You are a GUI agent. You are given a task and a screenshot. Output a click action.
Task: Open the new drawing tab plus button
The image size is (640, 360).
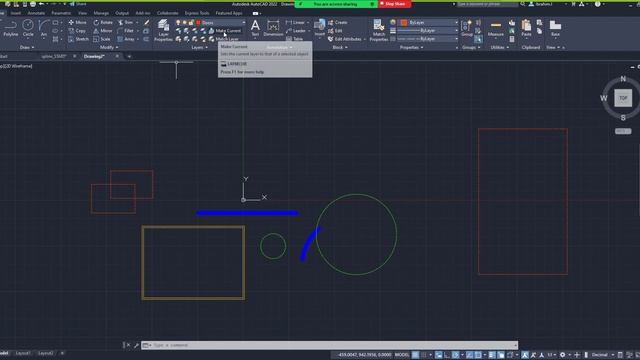(x=129, y=56)
